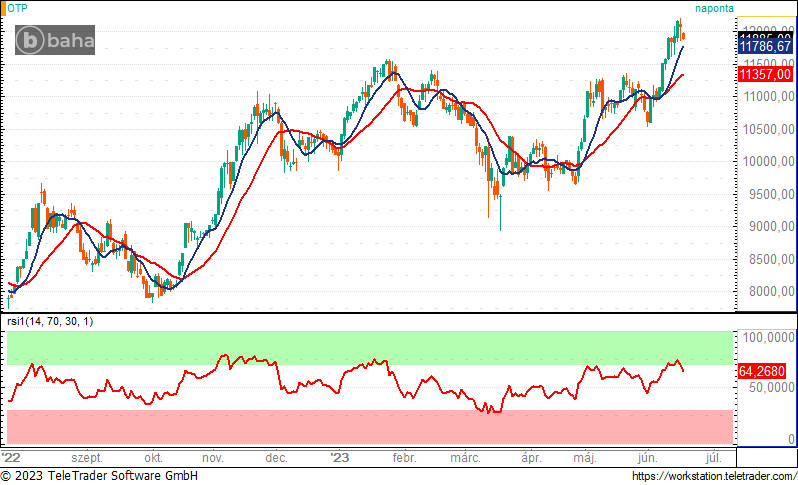The width and height of the screenshot is (798, 485).
Task: Select the márc. month label on axis
Action: pos(465,458)
